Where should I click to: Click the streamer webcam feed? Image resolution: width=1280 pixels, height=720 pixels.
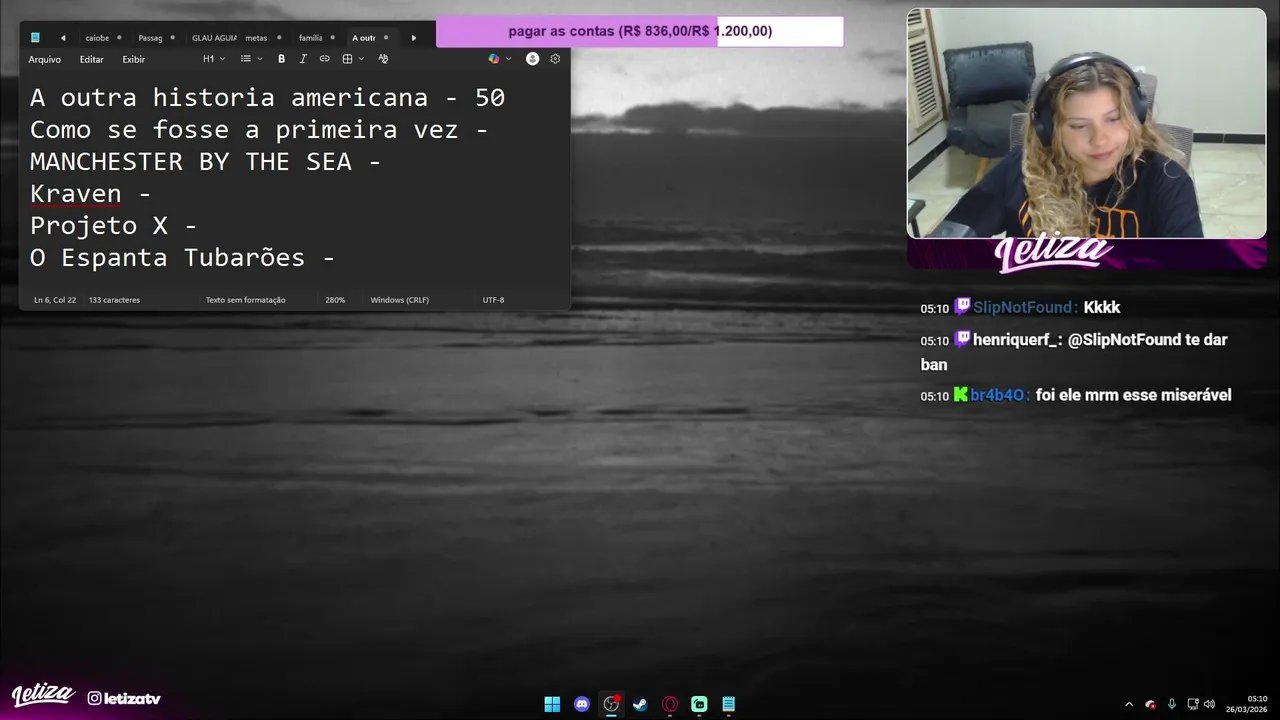tap(1086, 124)
